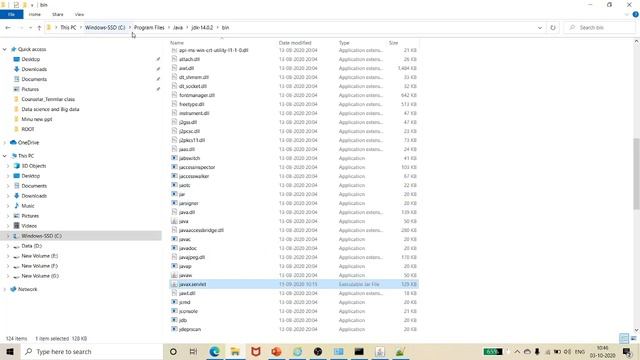Select Windows-SSD (C:) in address path

[105, 28]
